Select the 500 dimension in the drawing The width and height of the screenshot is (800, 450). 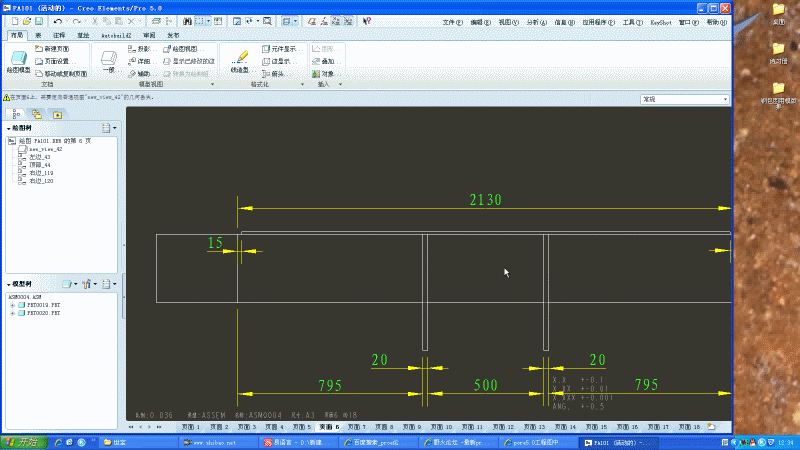(x=485, y=385)
